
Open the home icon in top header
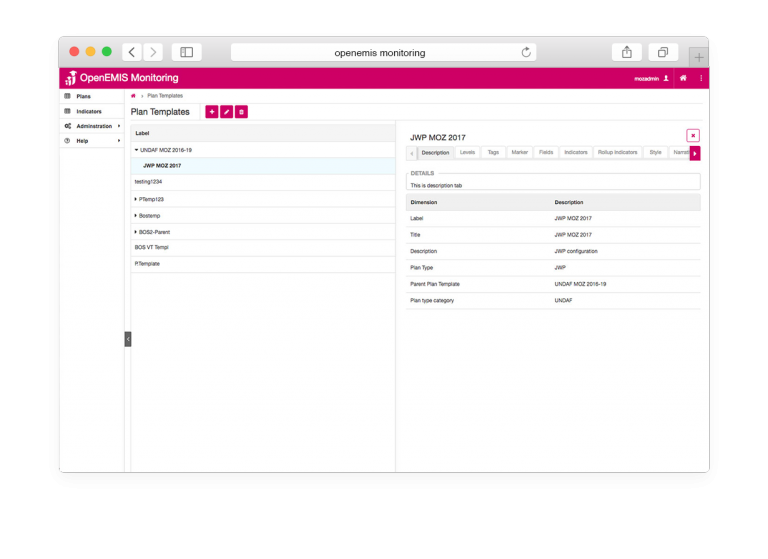coord(683,78)
